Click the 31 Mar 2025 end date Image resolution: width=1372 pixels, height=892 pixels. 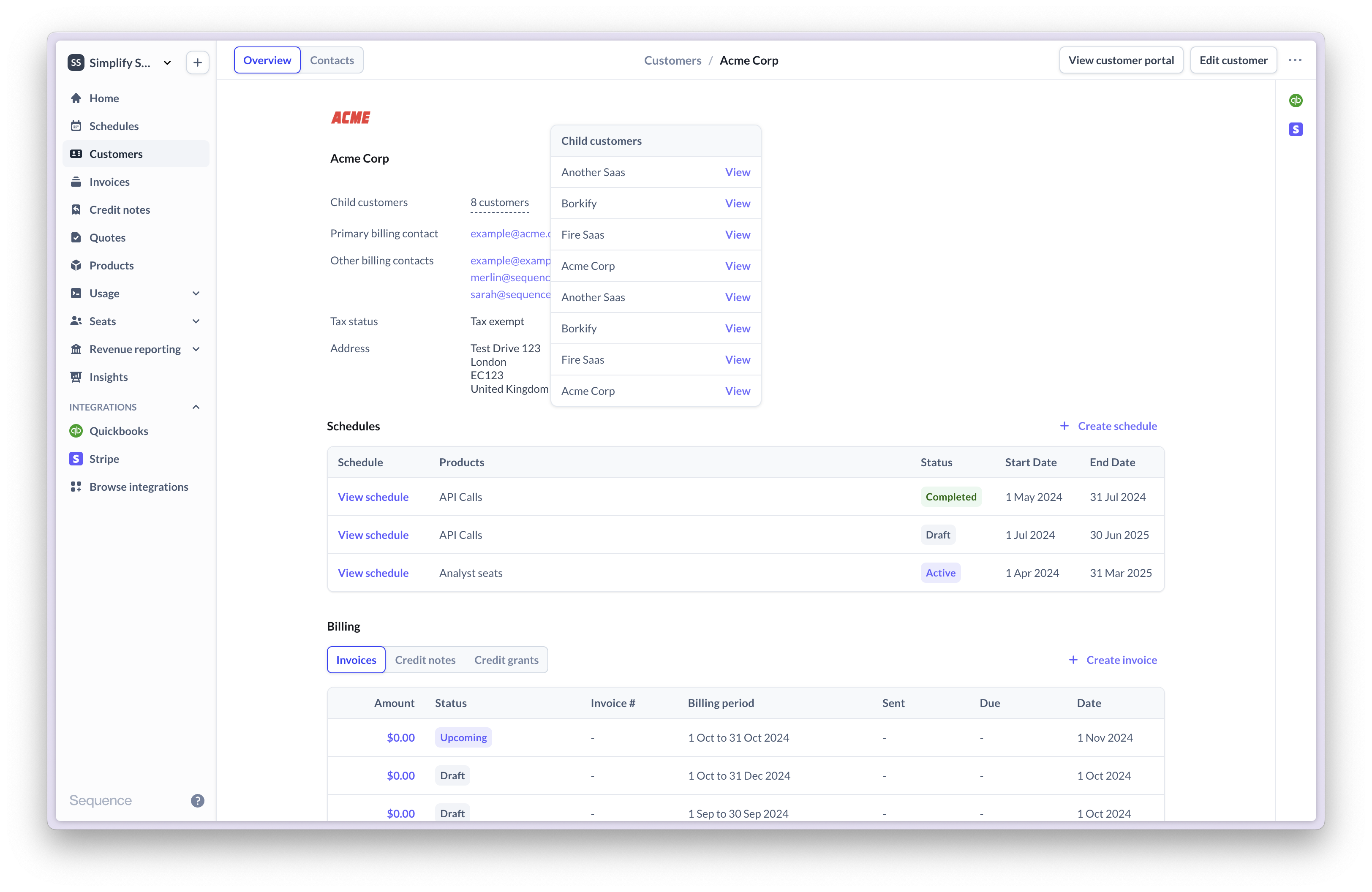tap(1121, 573)
